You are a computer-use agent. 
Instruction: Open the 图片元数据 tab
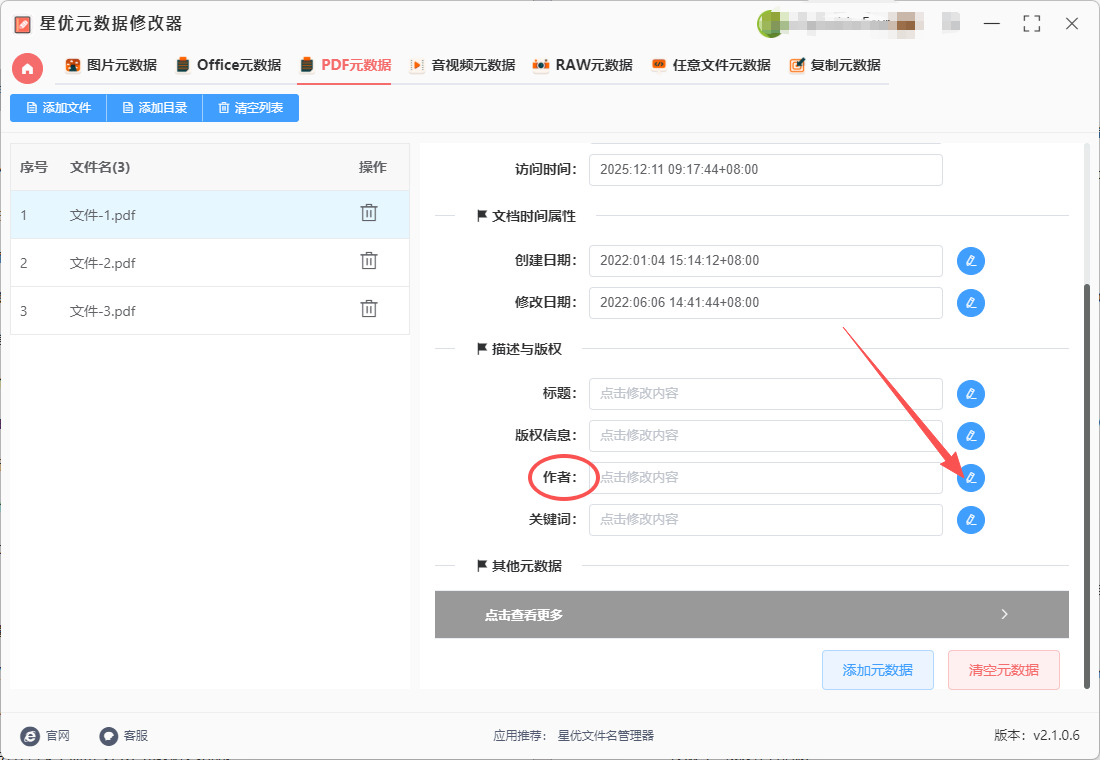tap(111, 65)
